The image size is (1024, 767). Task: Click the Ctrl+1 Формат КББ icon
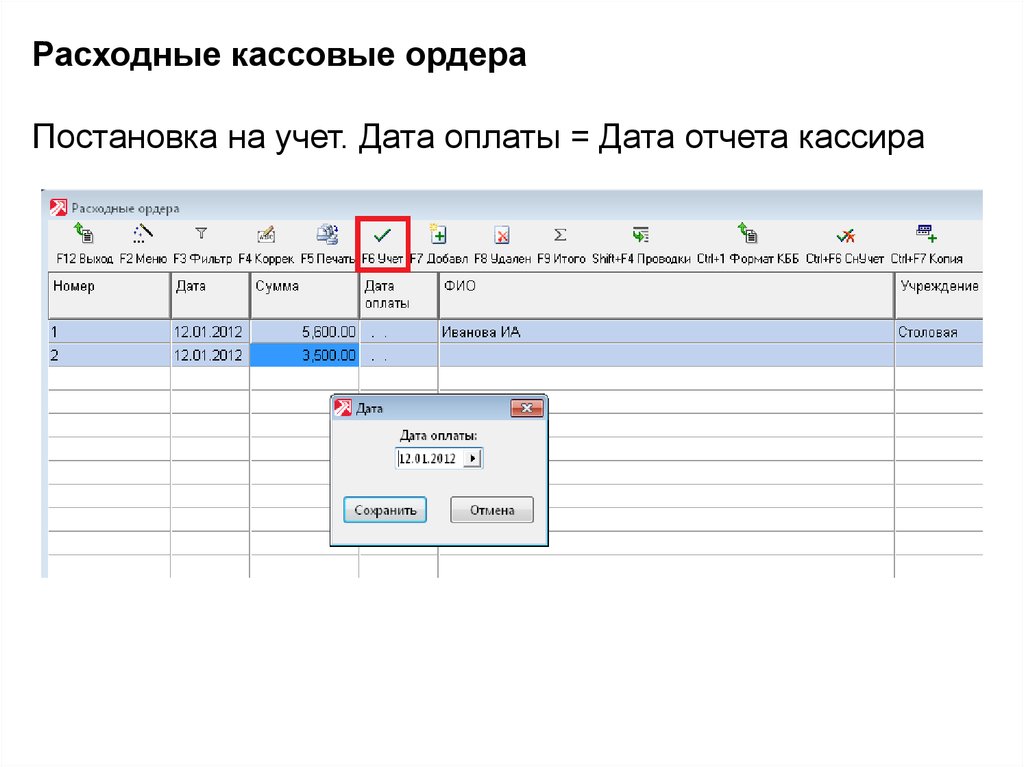(x=748, y=236)
